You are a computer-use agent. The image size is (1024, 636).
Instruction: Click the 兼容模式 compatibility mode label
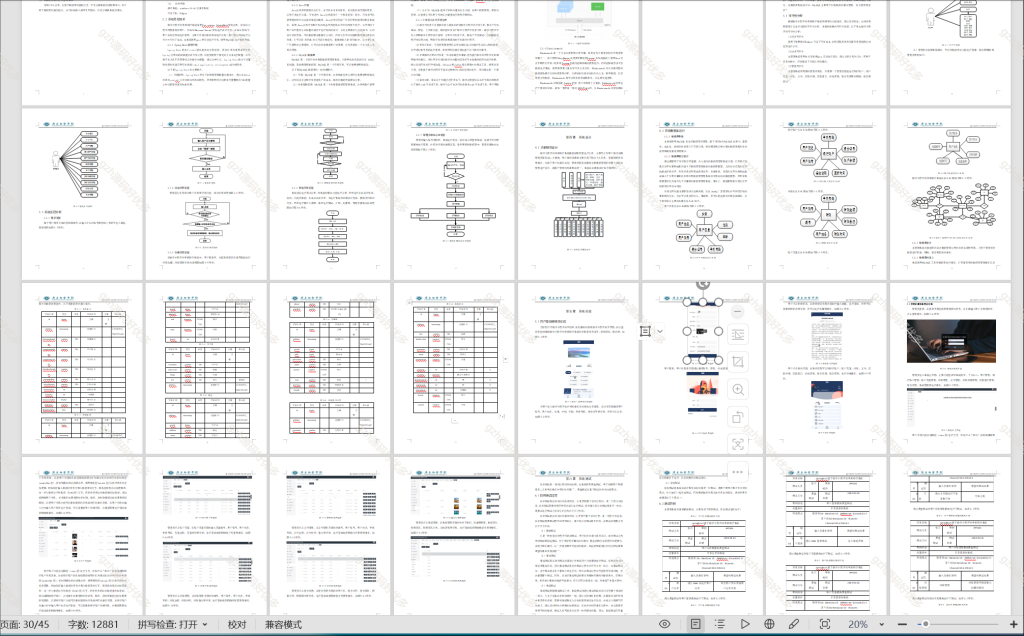pyautogui.click(x=283, y=624)
